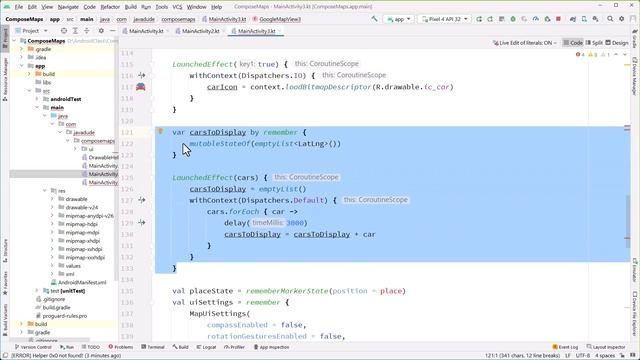Open the Layout Inspector button
The height and width of the screenshot is (360, 640).
(x=606, y=347)
